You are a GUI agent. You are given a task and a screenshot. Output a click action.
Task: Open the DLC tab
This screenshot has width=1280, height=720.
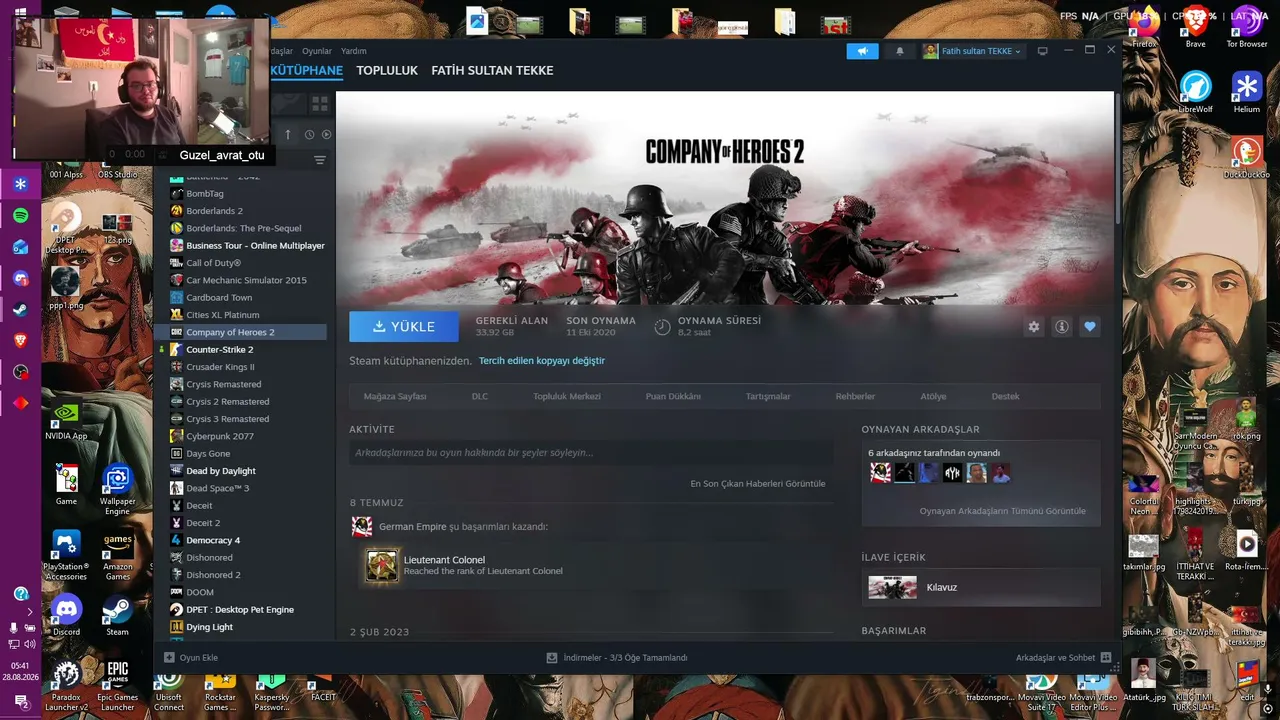[480, 396]
